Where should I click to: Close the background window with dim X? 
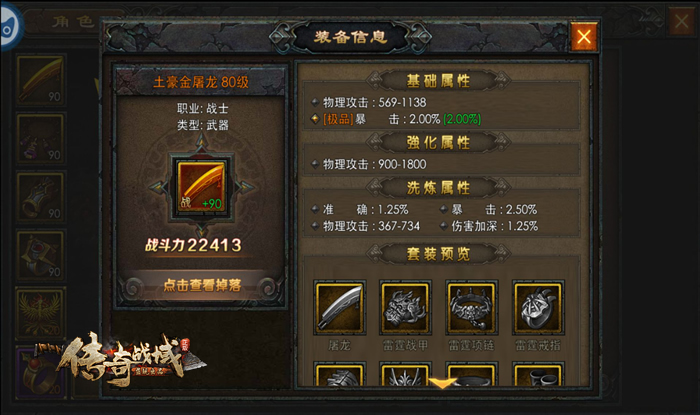681,21
